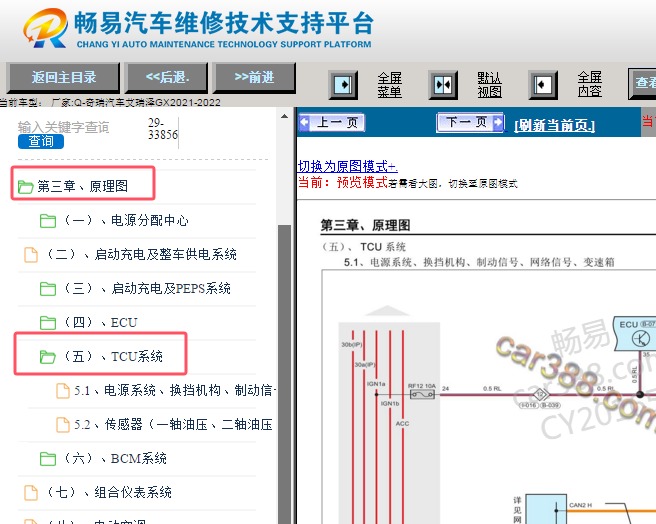Click the 返回主目录 button

coord(64,77)
